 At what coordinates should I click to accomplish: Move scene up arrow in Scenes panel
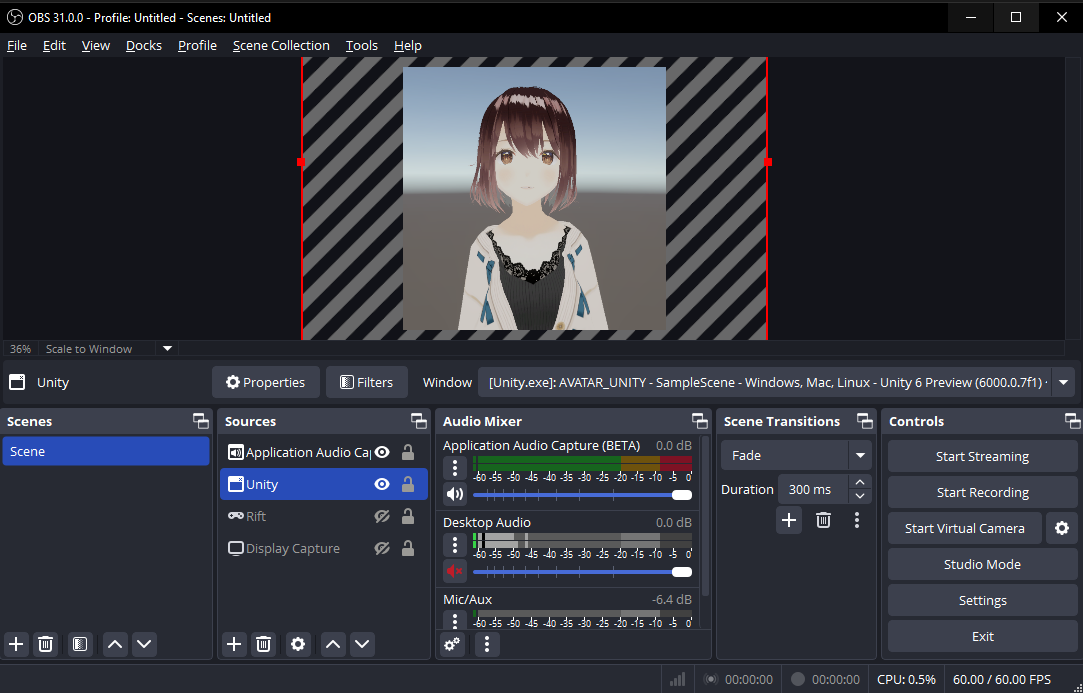pyautogui.click(x=115, y=645)
